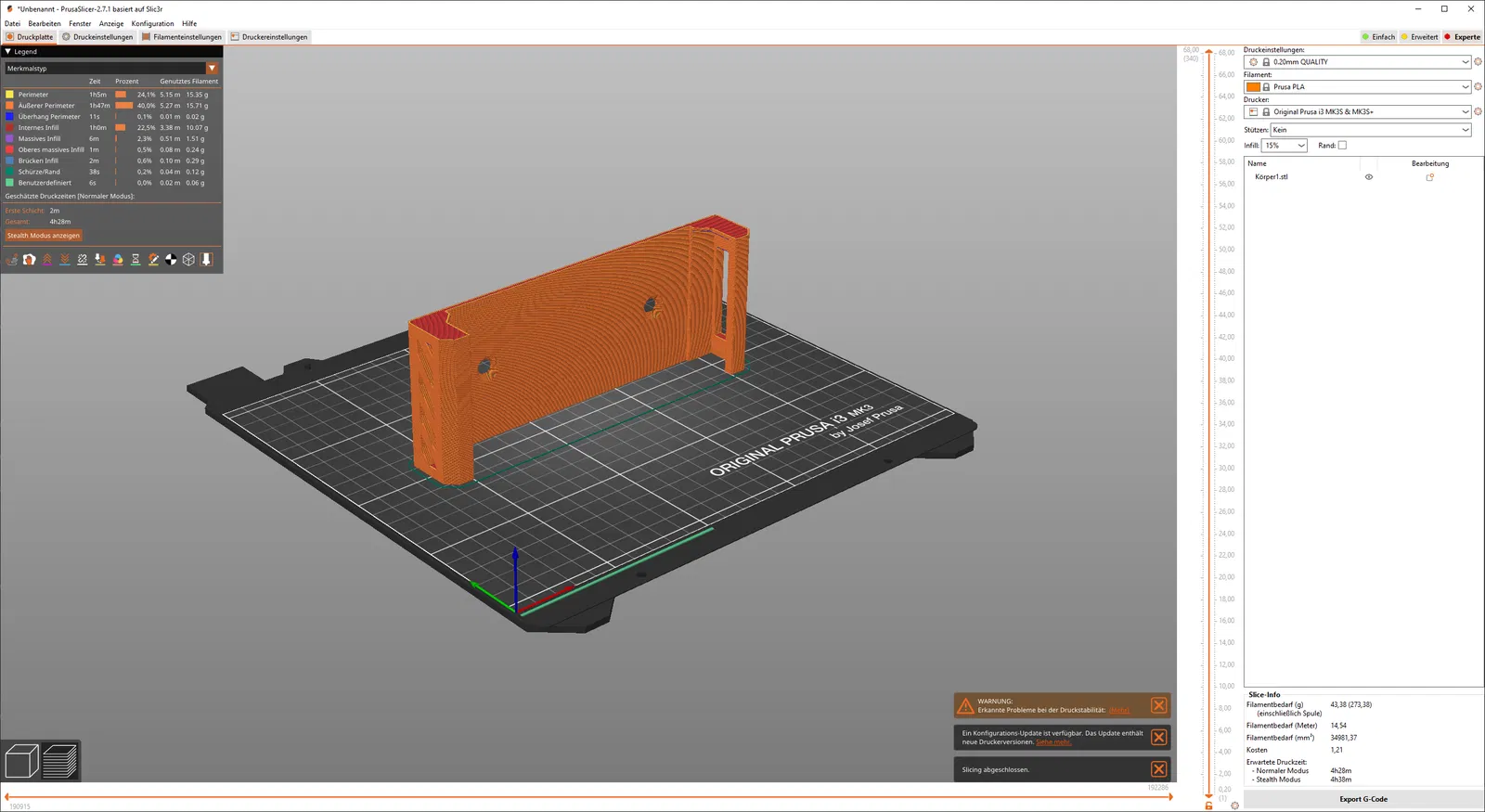Open the Stützen supports dropdown
The width and height of the screenshot is (1485, 812).
click(x=1371, y=130)
